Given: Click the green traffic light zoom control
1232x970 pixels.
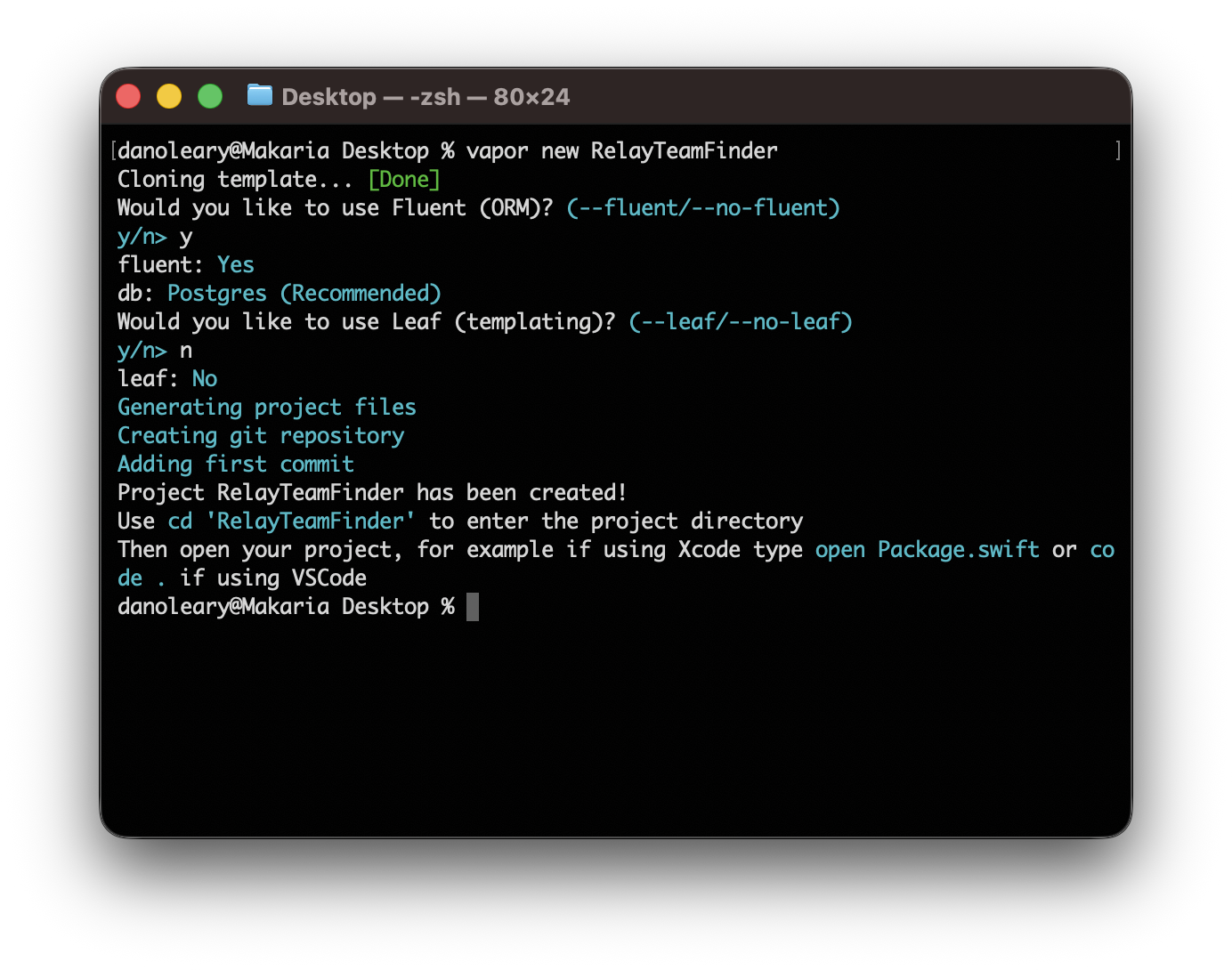Looking at the screenshot, I should (210, 95).
